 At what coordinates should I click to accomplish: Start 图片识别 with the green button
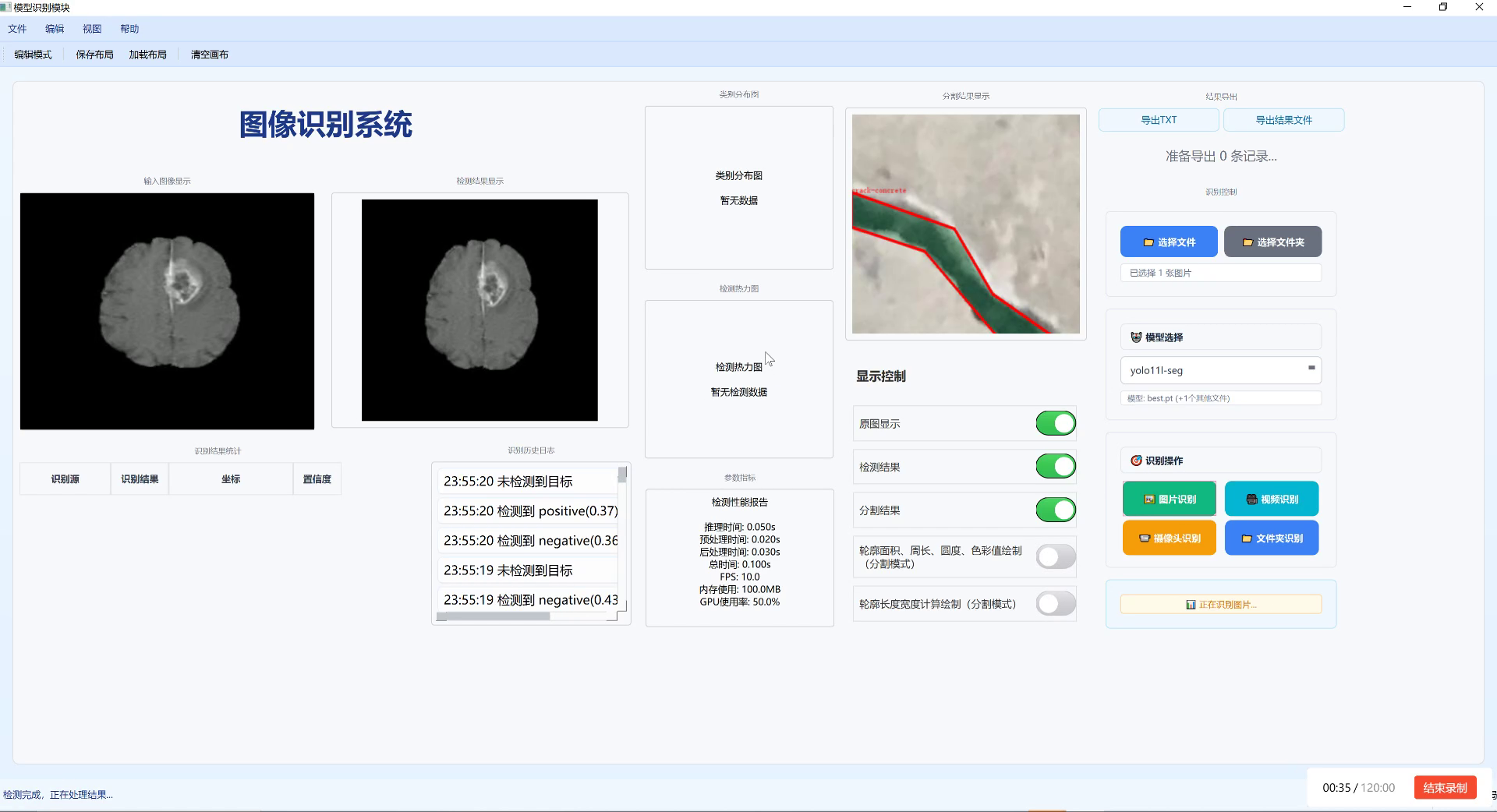[x=1169, y=499]
